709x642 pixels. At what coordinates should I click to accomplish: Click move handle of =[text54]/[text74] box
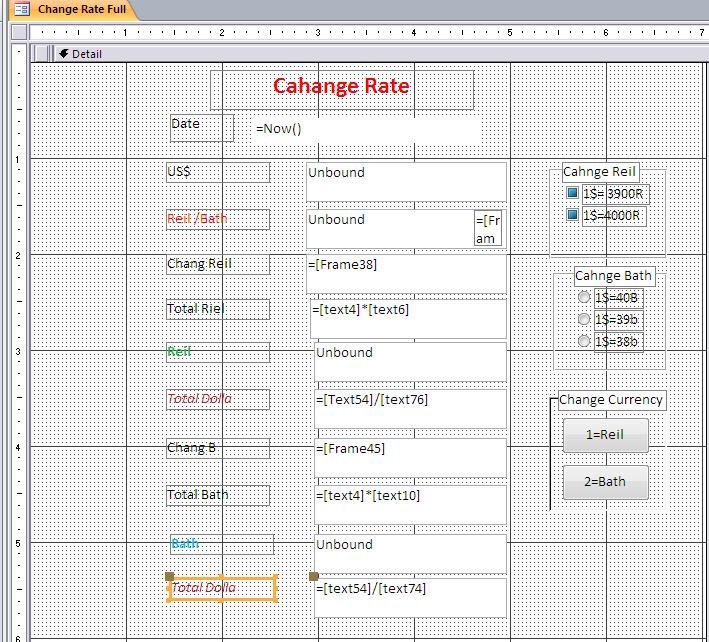pyautogui.click(x=313, y=576)
